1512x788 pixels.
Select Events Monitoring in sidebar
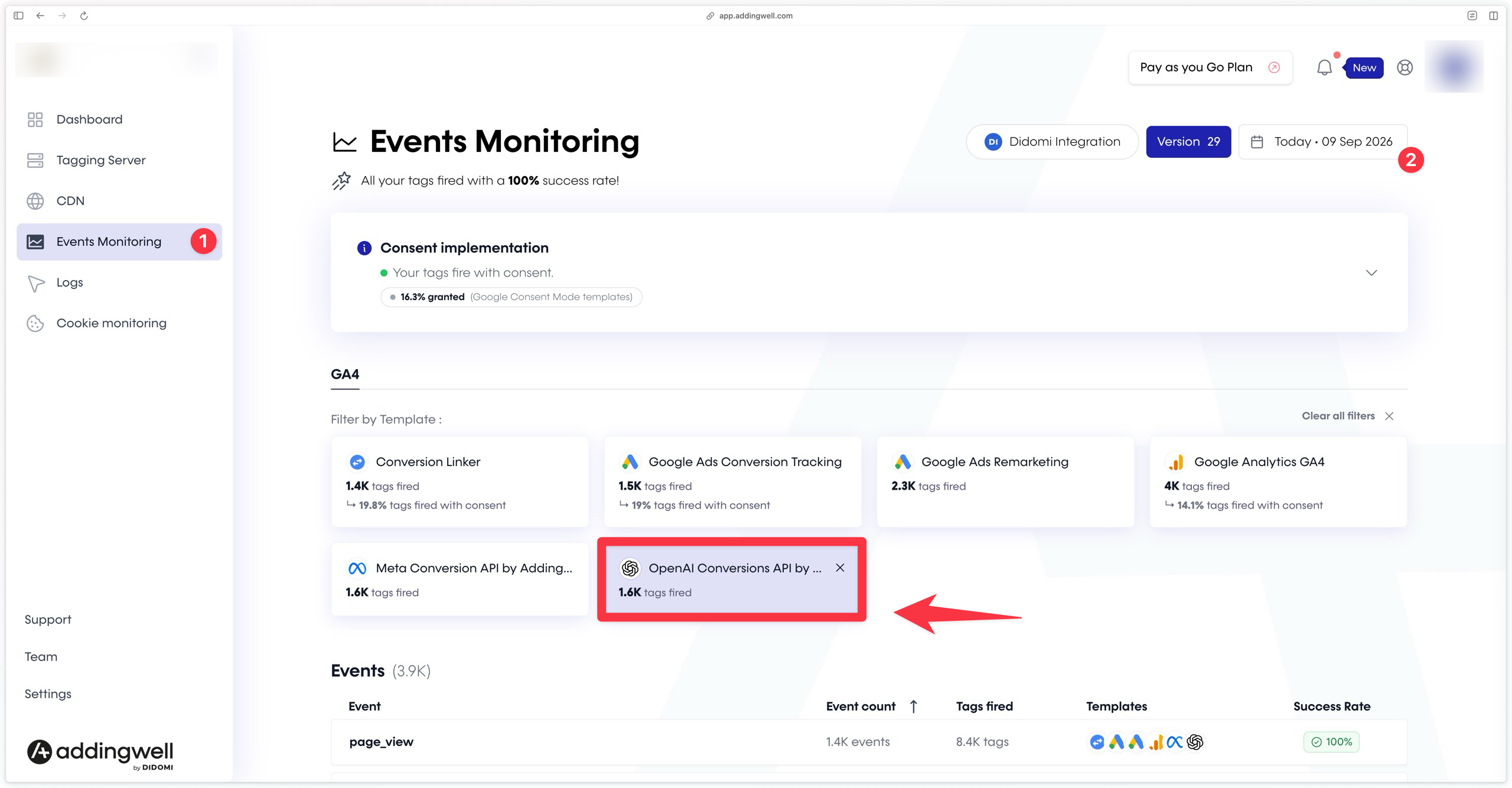119,242
